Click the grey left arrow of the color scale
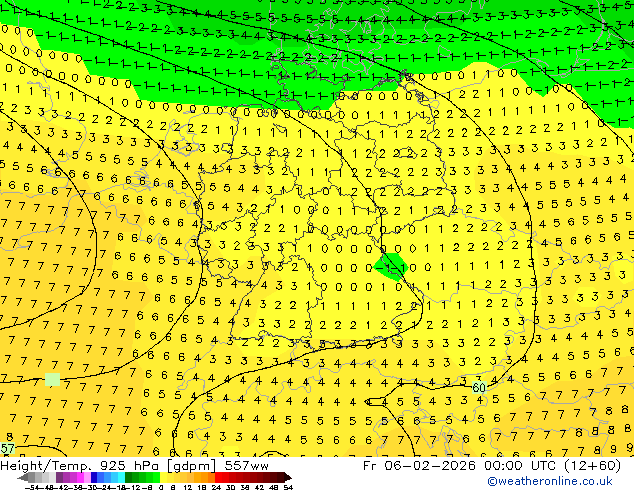 (x=23, y=477)
